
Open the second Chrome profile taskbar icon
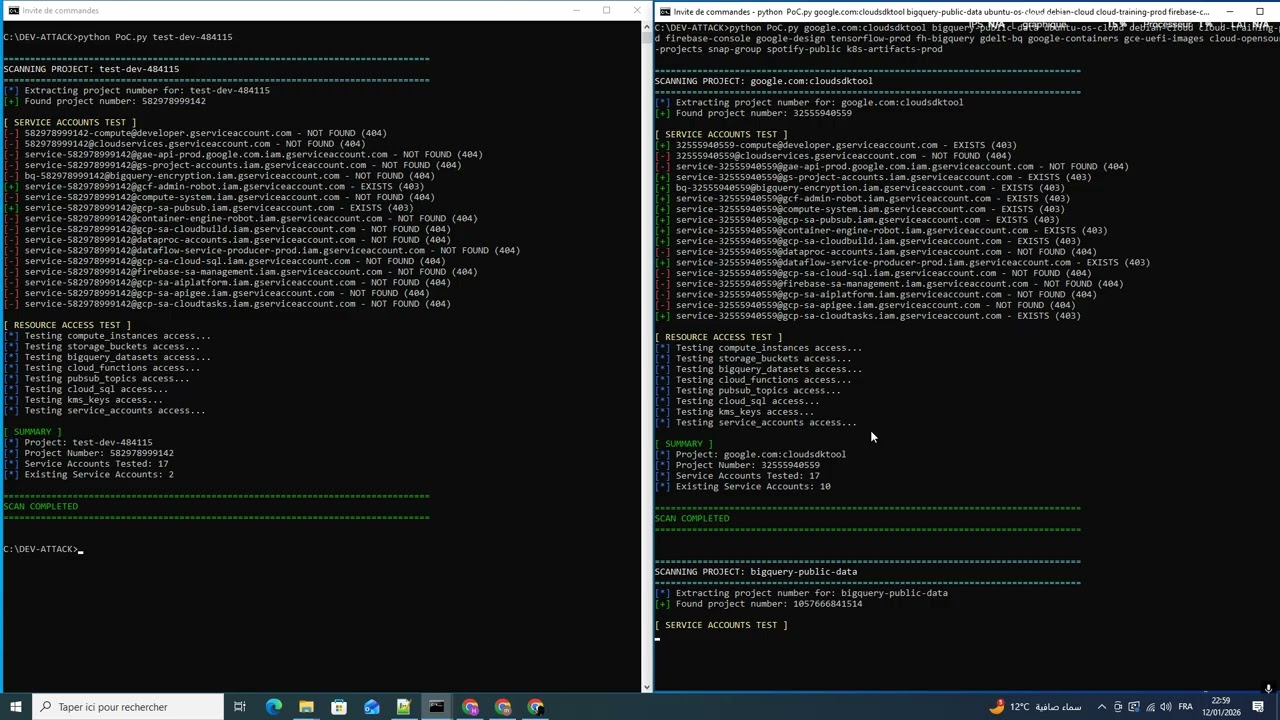tap(503, 707)
